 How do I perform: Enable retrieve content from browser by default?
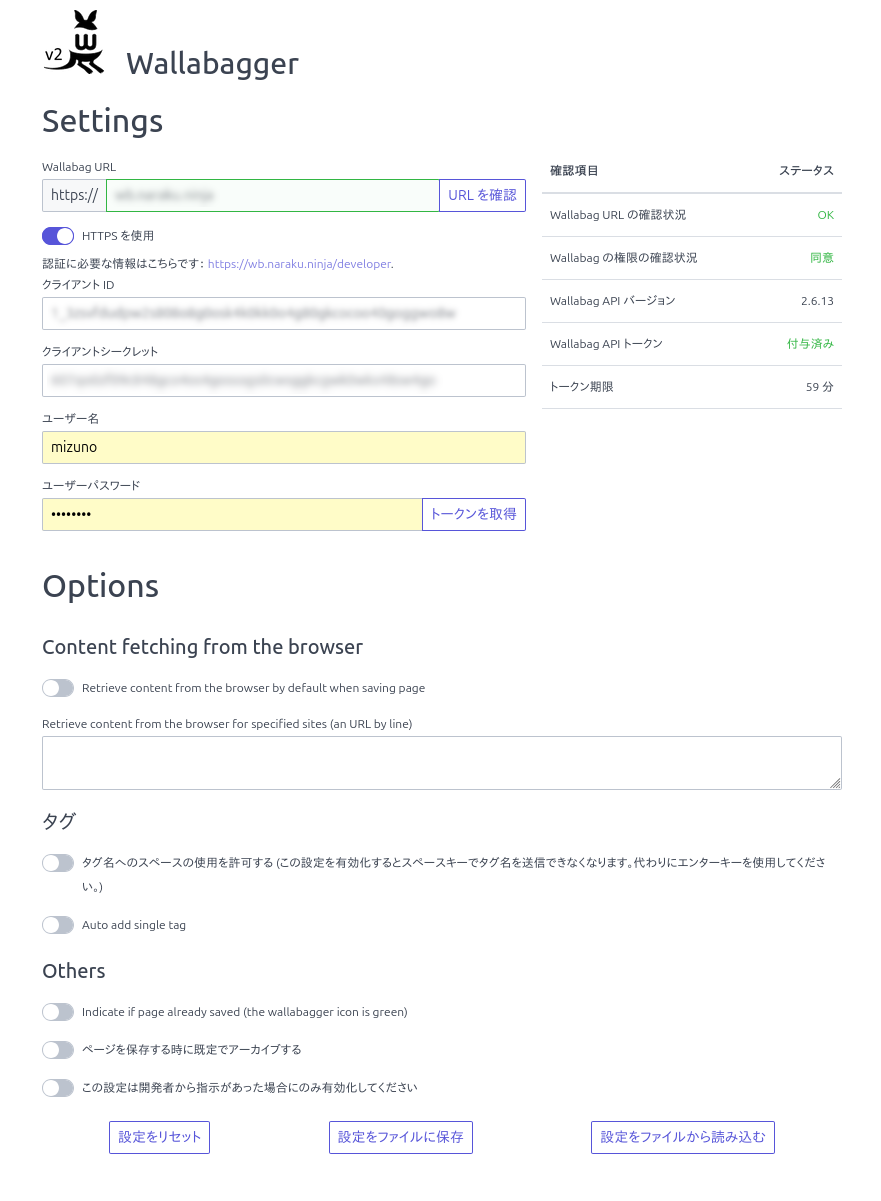58,688
